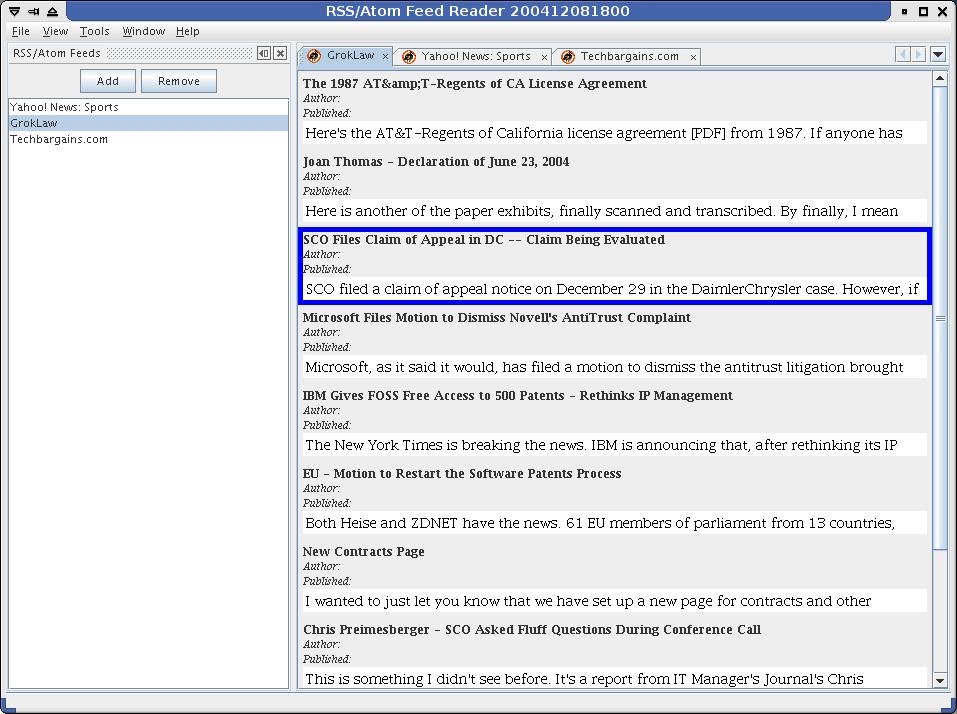The width and height of the screenshot is (957, 714).
Task: Show the next tabs with the right arrow
Action: 919,54
